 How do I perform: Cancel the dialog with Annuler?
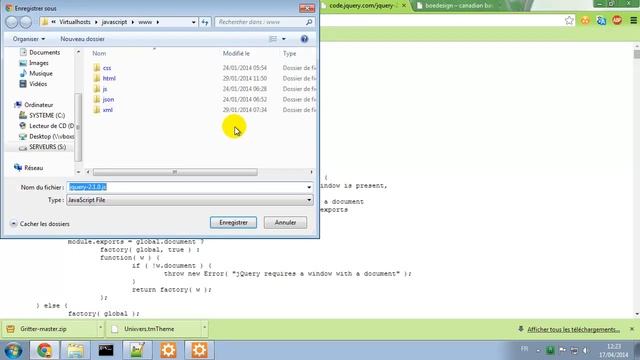(x=285, y=222)
